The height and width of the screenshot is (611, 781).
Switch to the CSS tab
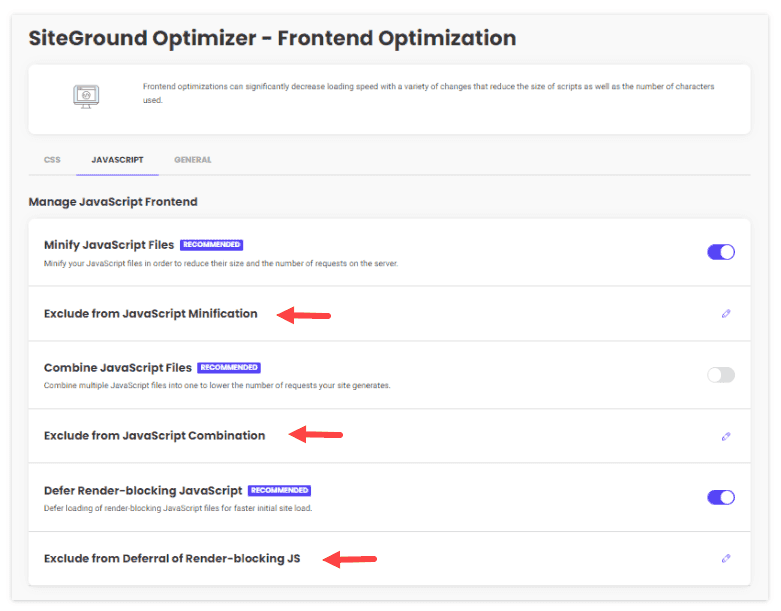52,160
